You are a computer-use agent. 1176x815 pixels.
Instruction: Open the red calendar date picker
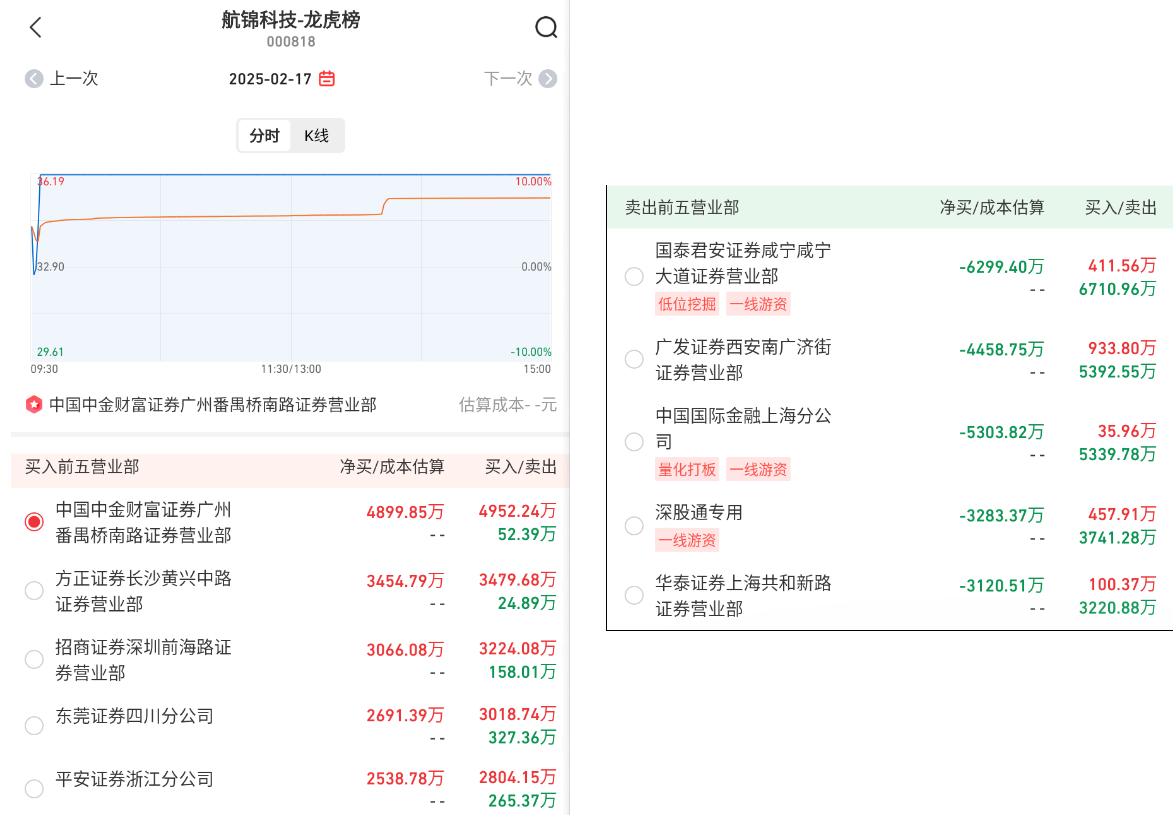[327, 79]
